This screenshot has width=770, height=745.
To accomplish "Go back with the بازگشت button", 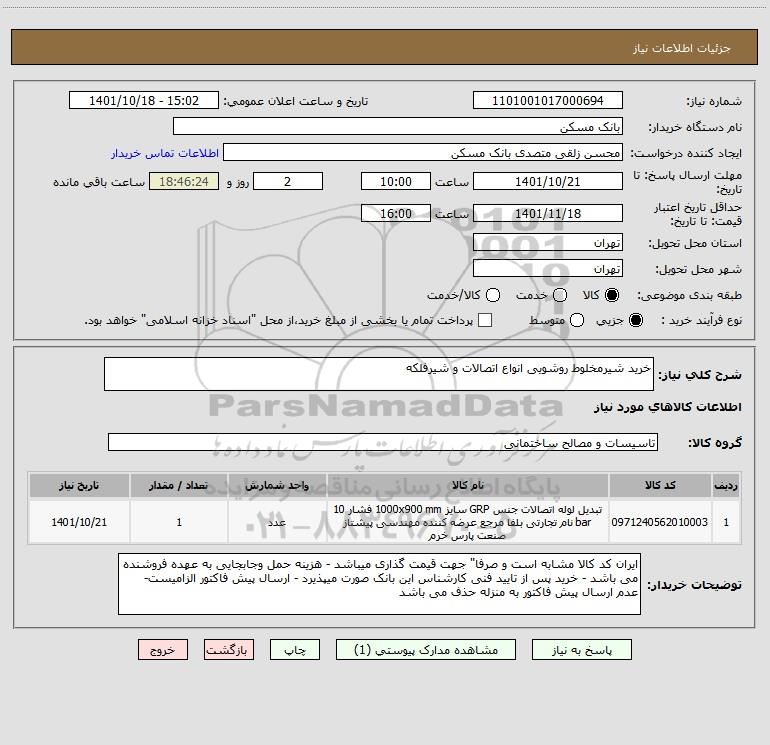I will (x=229, y=650).
